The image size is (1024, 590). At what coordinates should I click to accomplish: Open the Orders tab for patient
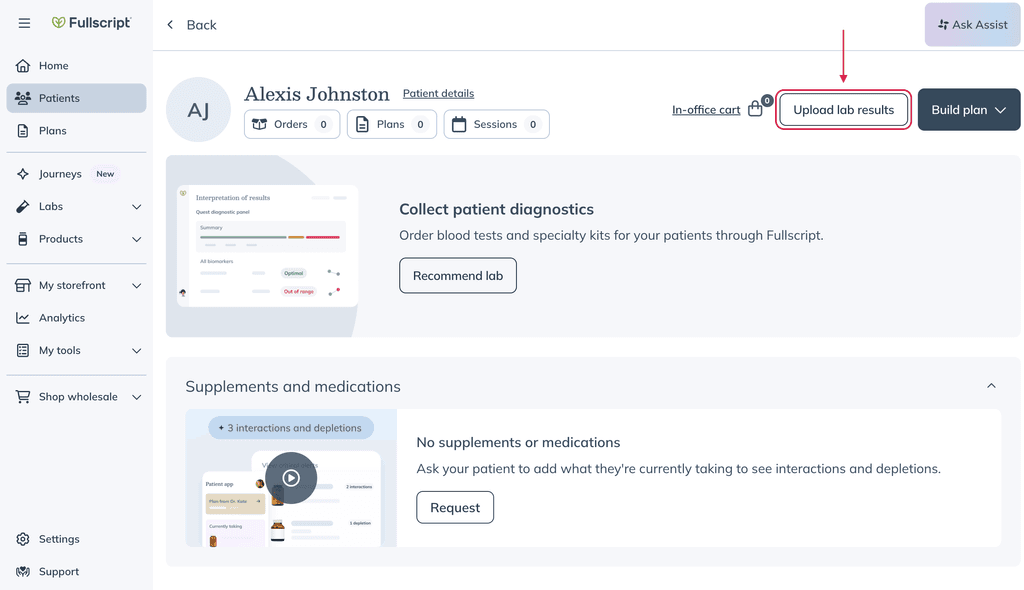tap(292, 124)
